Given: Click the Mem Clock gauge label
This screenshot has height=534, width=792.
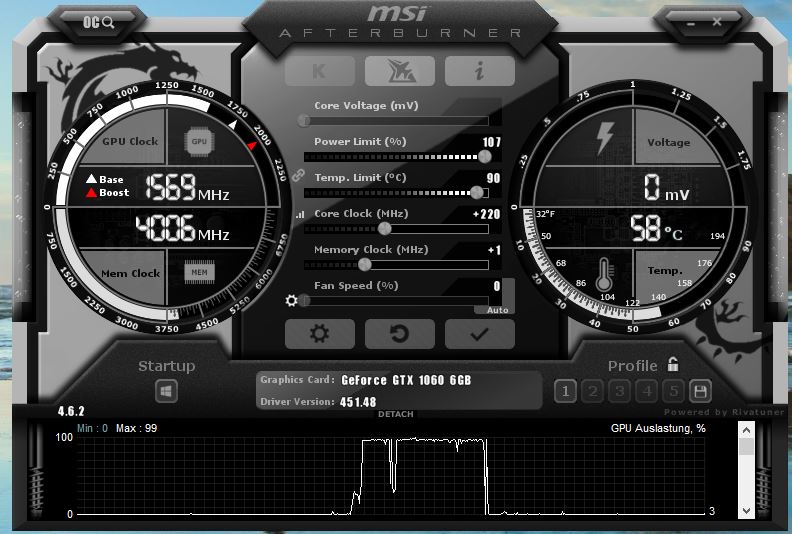Looking at the screenshot, I should coord(130,273).
